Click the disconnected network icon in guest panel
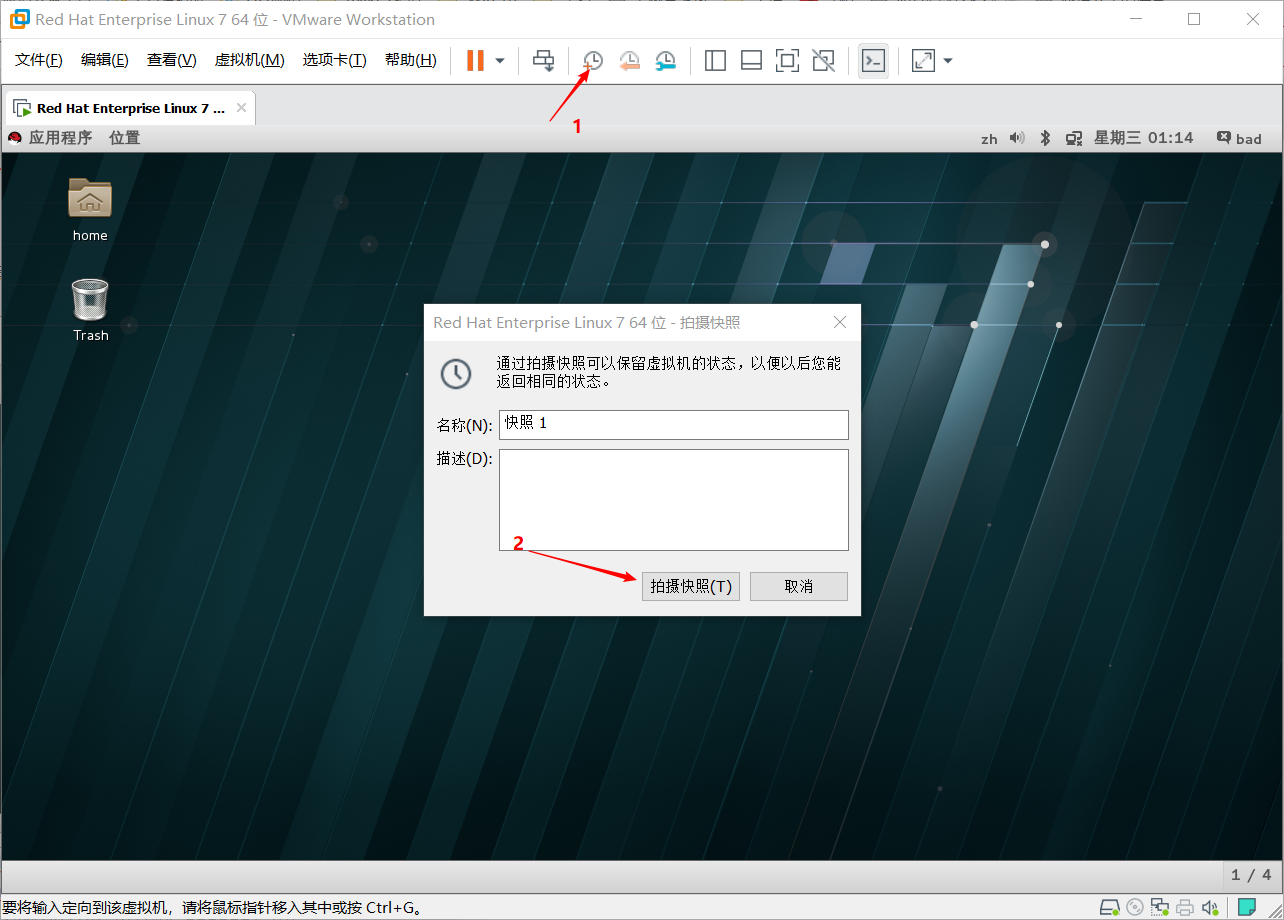Image resolution: width=1284 pixels, height=920 pixels. pos(1074,138)
